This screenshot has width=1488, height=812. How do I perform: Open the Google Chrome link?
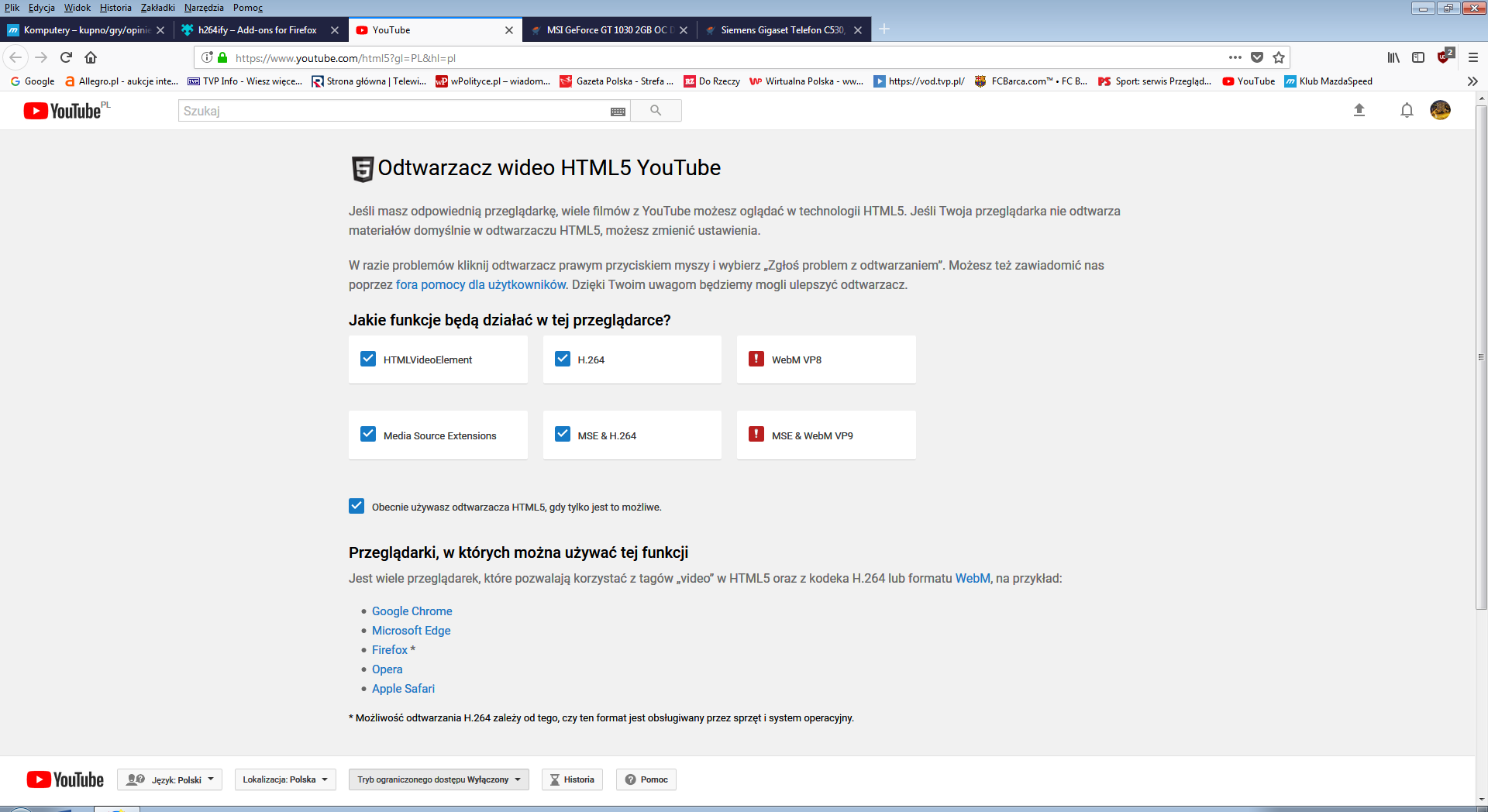412,611
